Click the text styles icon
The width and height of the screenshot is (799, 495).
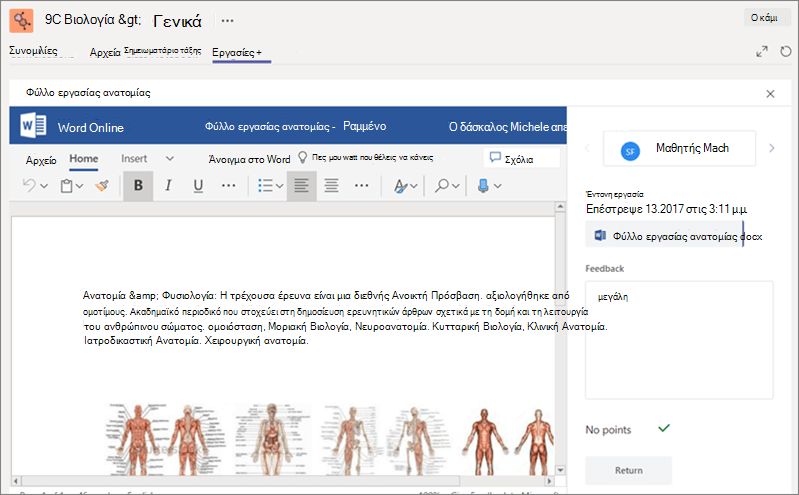pos(401,186)
